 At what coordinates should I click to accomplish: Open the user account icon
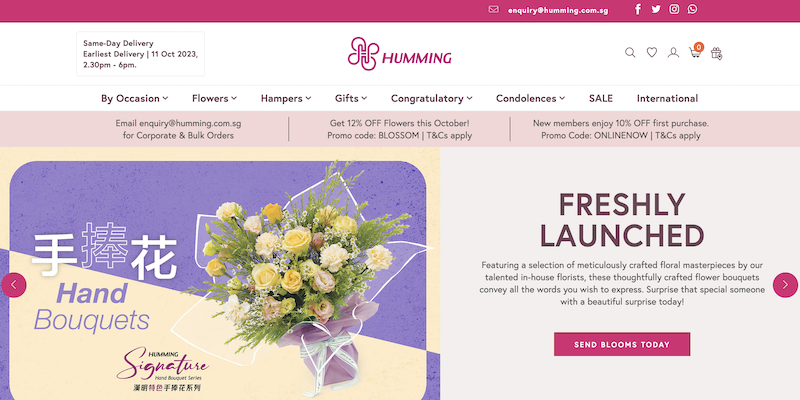pos(673,53)
